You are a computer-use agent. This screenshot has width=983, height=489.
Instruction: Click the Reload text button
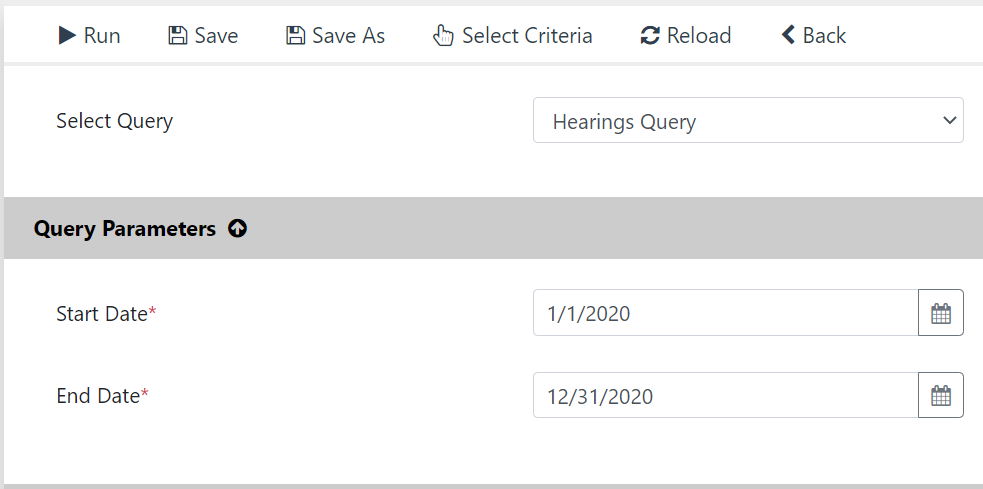click(699, 36)
